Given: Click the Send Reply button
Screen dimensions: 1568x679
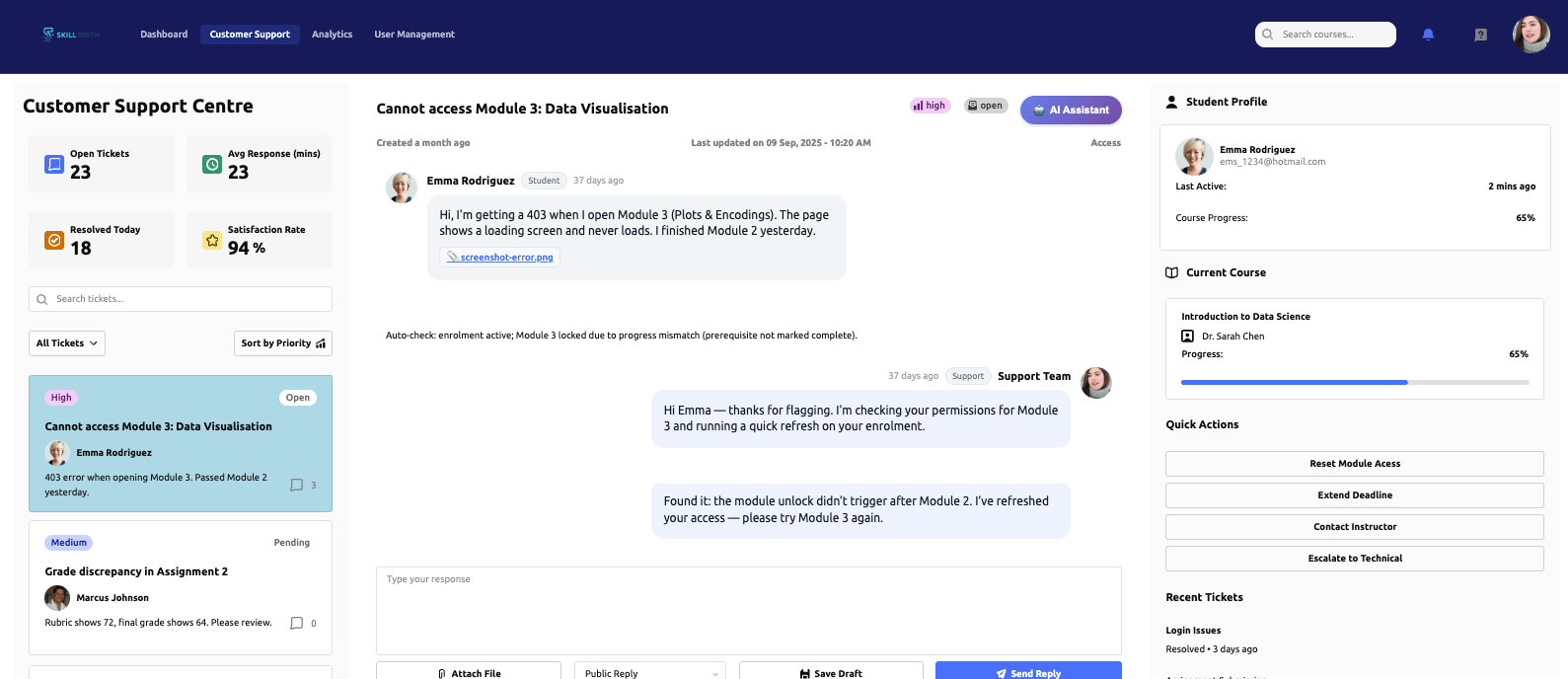Looking at the screenshot, I should (1028, 671).
